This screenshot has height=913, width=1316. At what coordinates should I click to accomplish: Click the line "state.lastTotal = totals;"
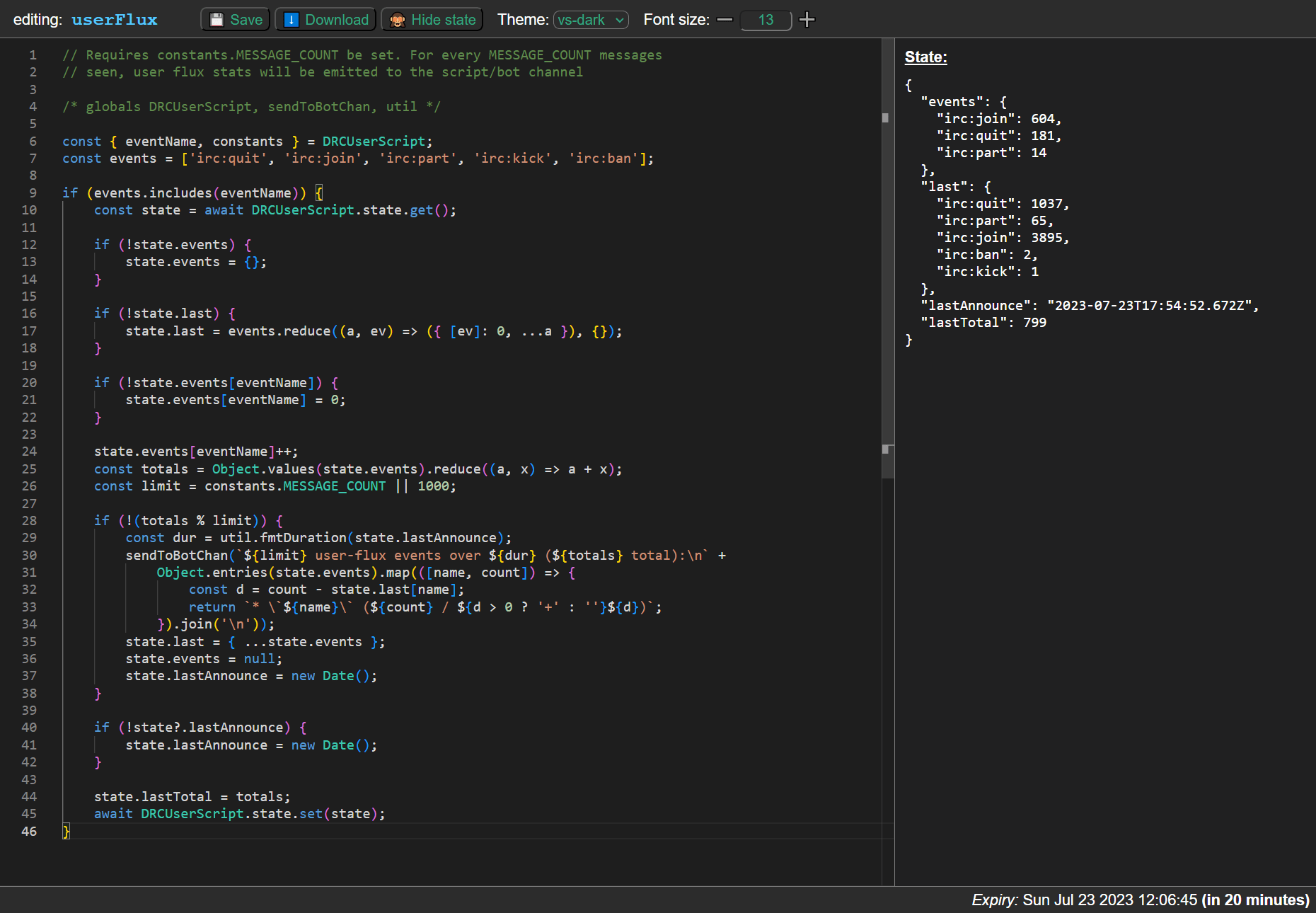[192, 797]
